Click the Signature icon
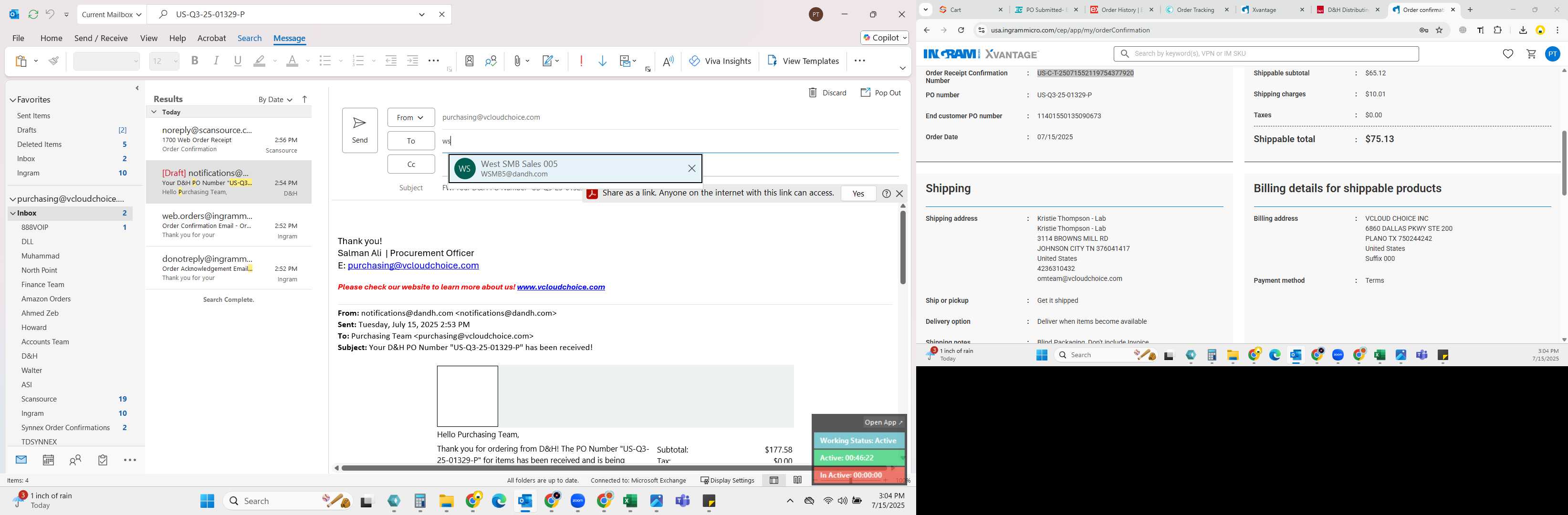The height and width of the screenshot is (515, 1568). 548,61
